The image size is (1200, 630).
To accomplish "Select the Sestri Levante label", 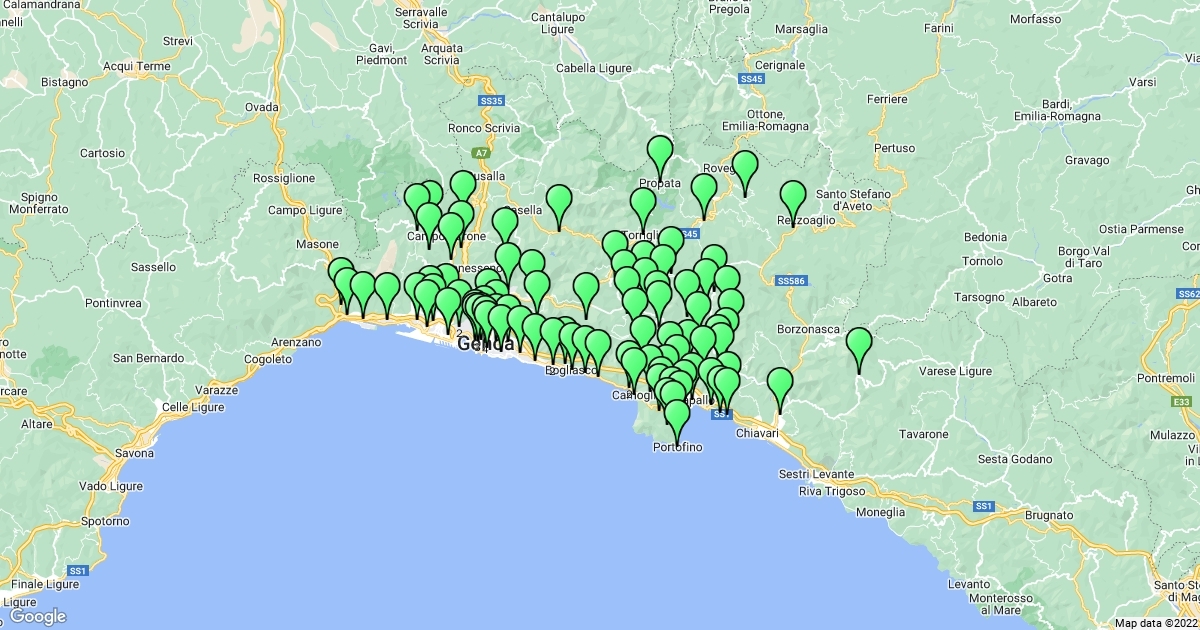I will tap(816, 474).
